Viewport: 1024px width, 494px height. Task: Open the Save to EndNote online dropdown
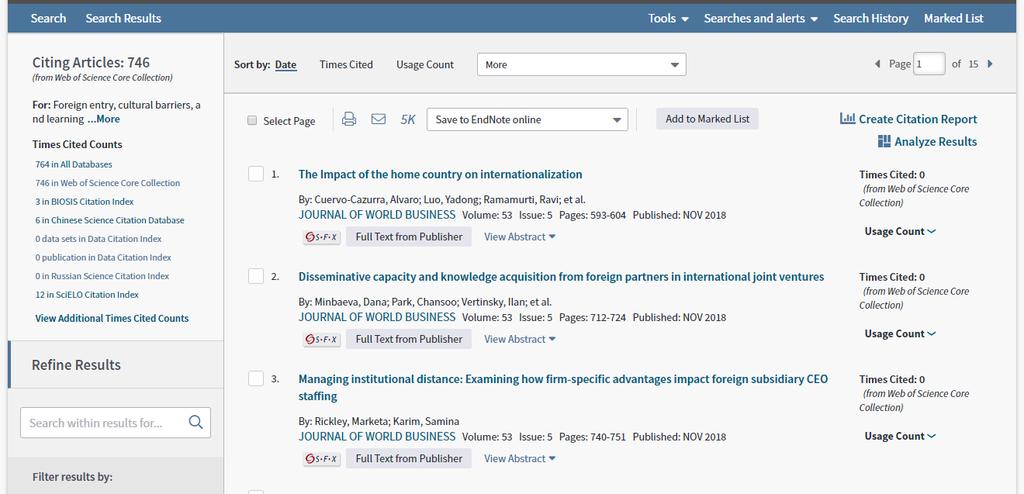point(527,120)
